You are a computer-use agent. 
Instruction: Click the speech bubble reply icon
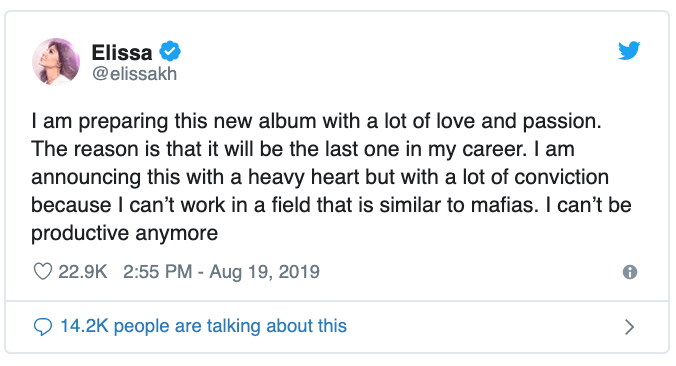(x=43, y=327)
